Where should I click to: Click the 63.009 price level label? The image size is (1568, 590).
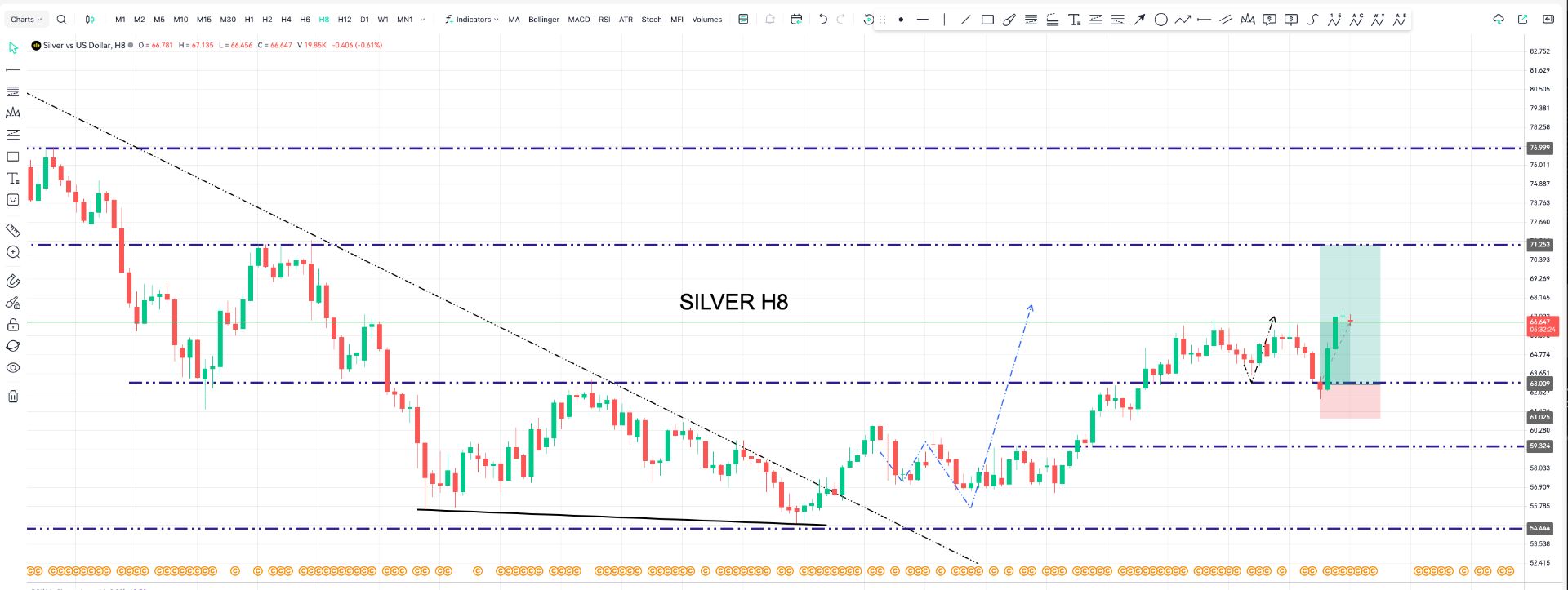[x=1539, y=384]
